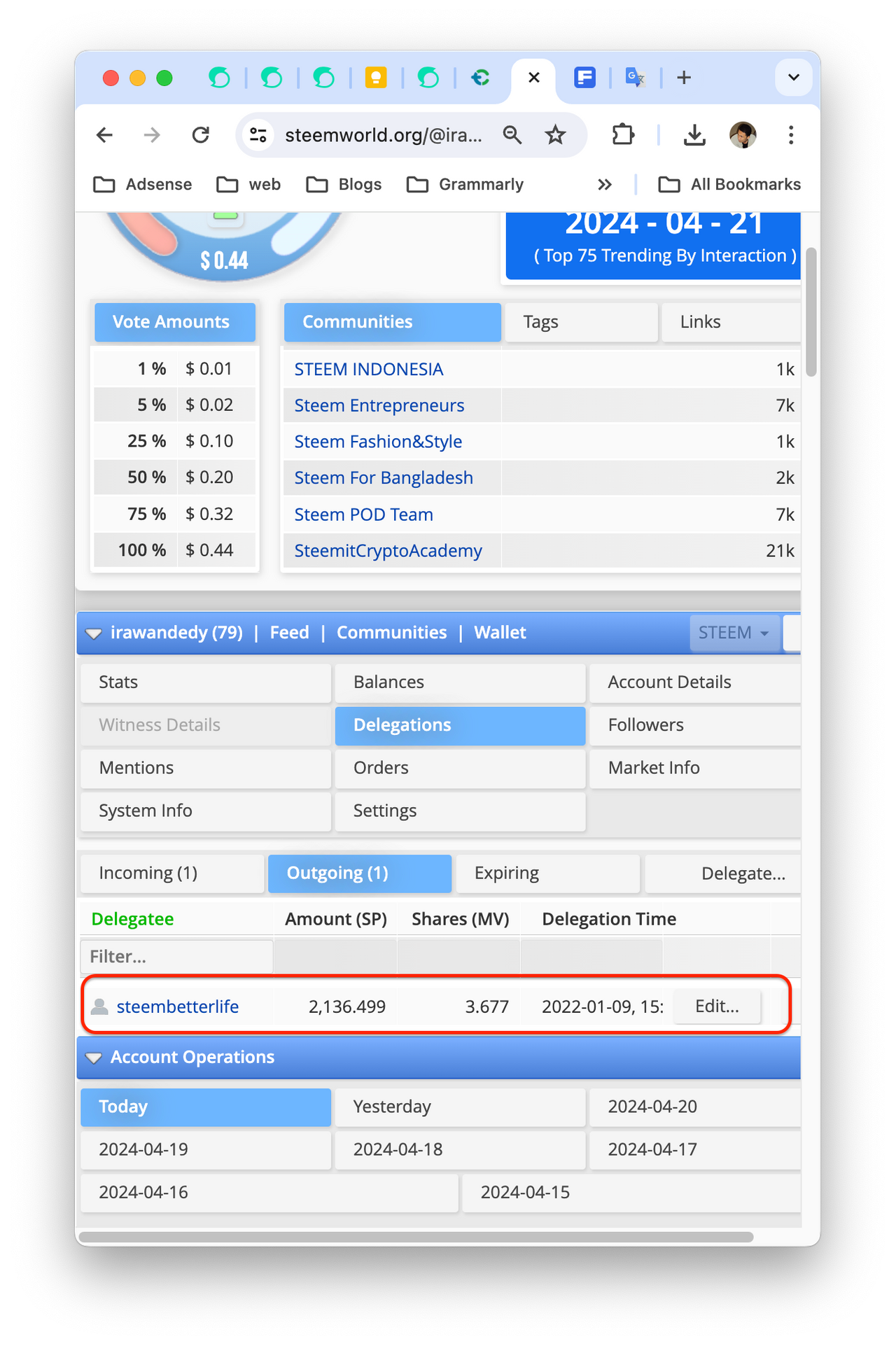Viewport: 896px width, 1346px height.
Task: Show Incoming (1) delegations
Action: [172, 874]
